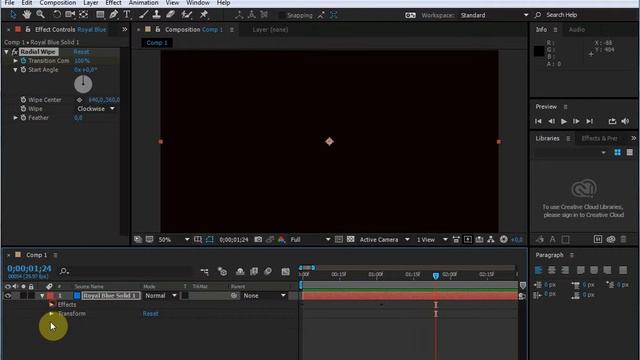Select the Horizontal Type tool
The height and width of the screenshot is (360, 640).
click(127, 15)
